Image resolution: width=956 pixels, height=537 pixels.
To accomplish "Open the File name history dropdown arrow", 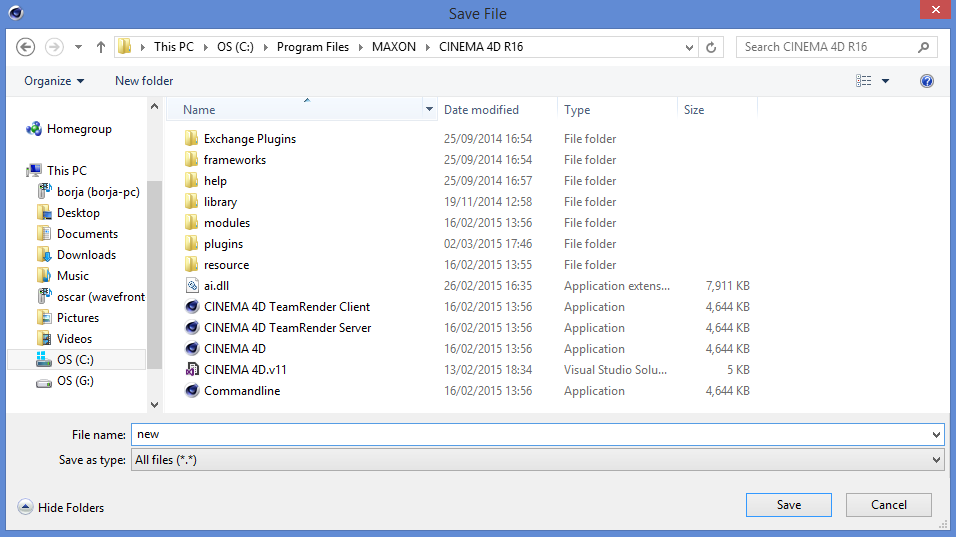I will coord(936,435).
